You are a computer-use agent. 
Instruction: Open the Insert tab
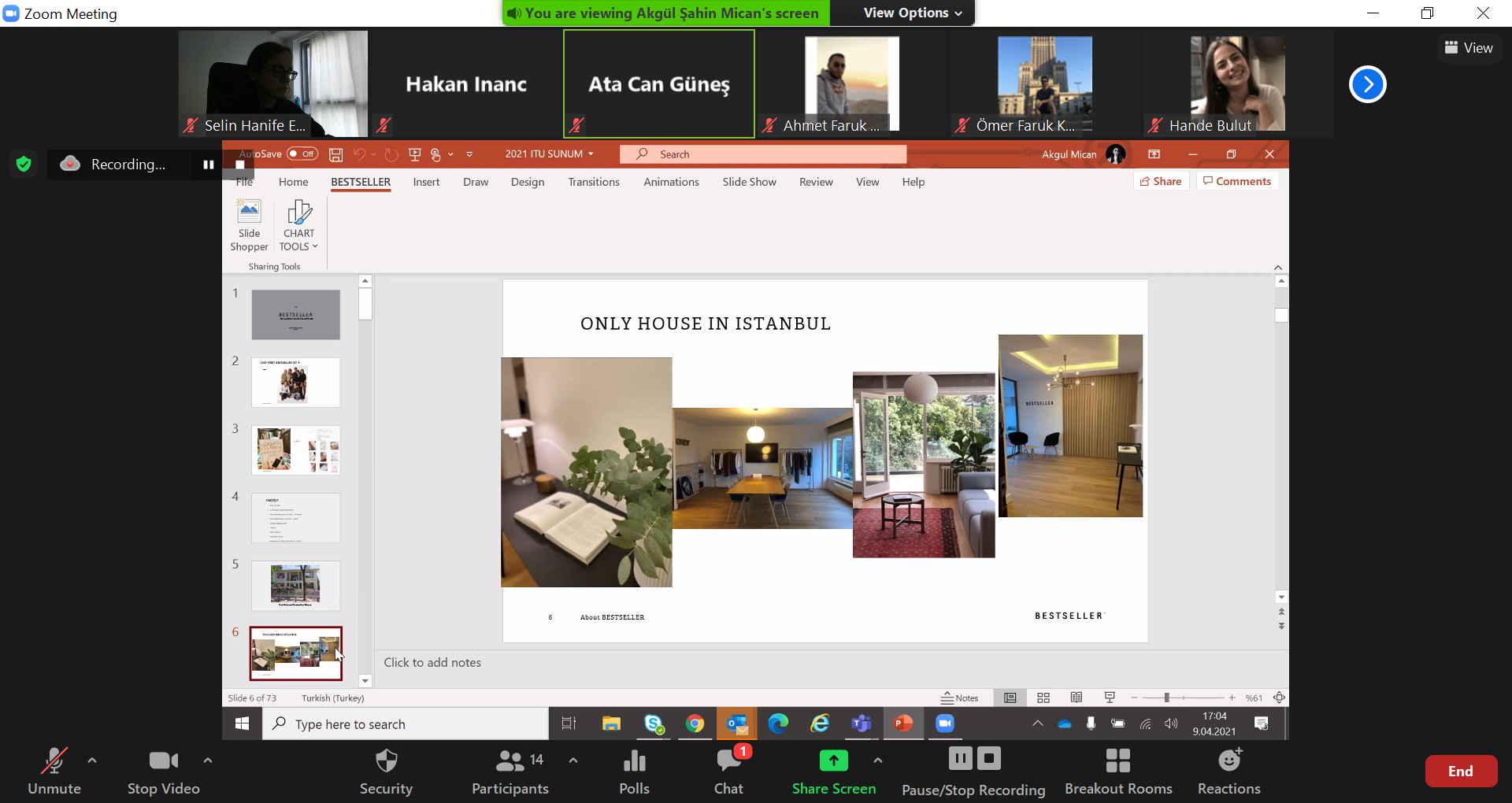(x=427, y=182)
